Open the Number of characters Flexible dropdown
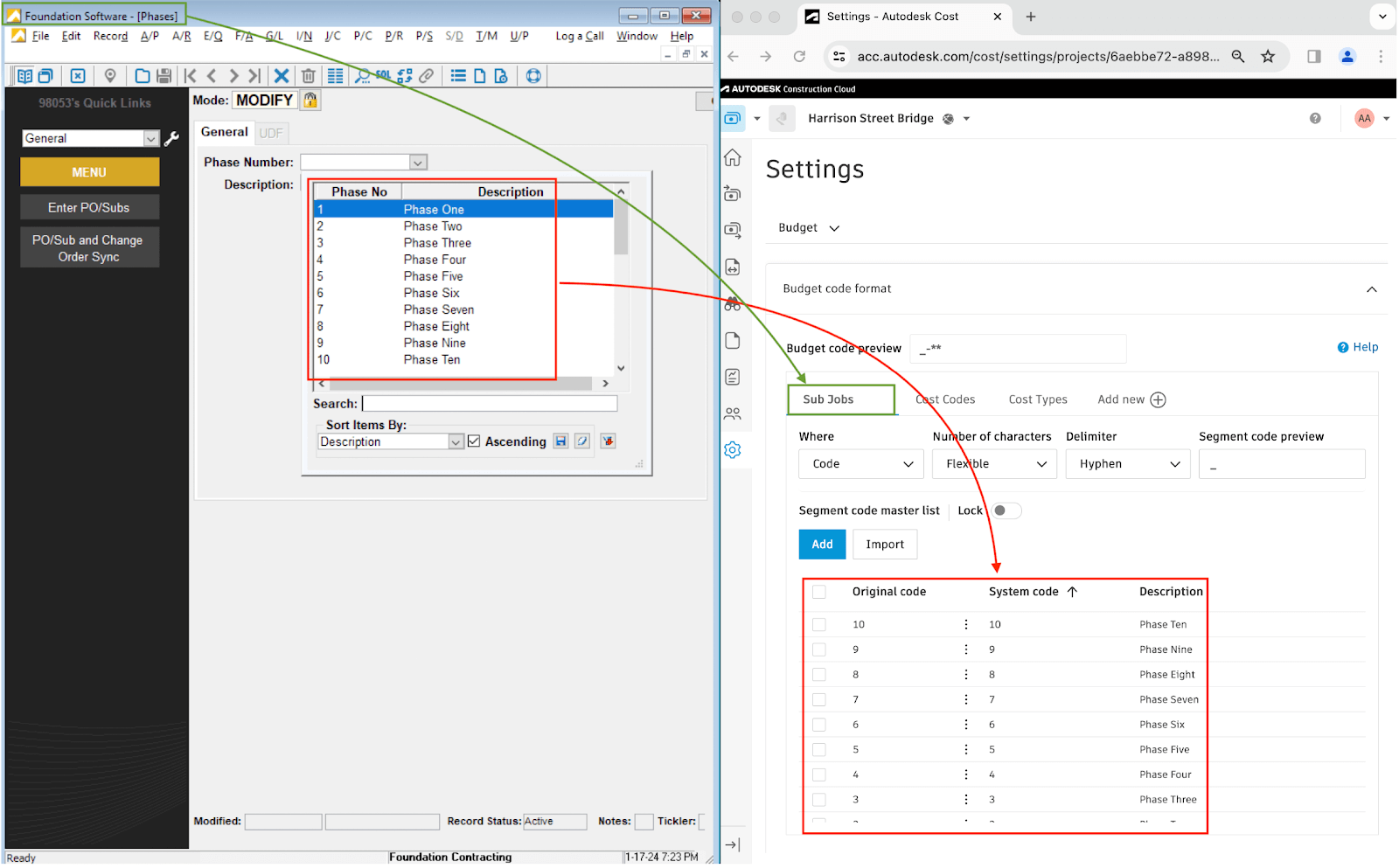Screen dimensions: 1399x868 point(995,464)
